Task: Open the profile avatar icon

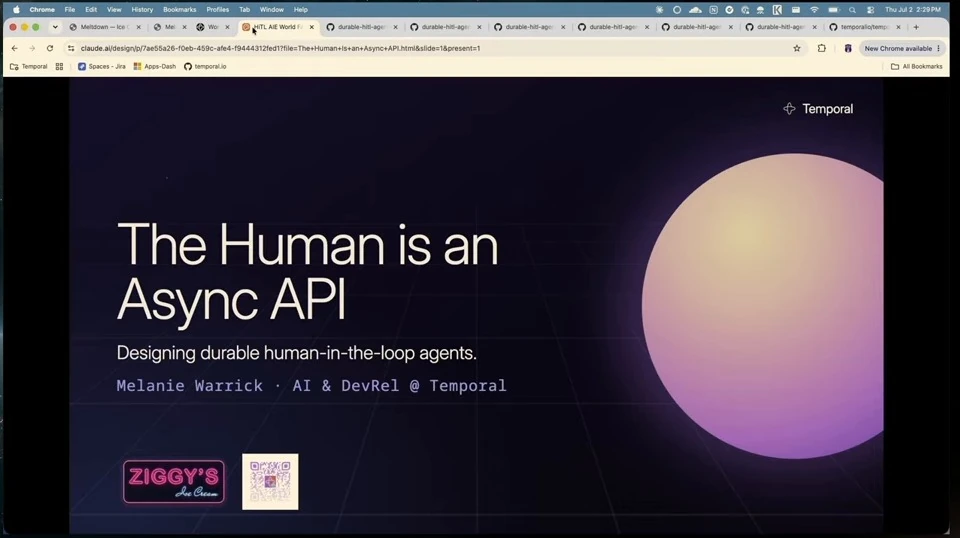Action: tap(848, 48)
